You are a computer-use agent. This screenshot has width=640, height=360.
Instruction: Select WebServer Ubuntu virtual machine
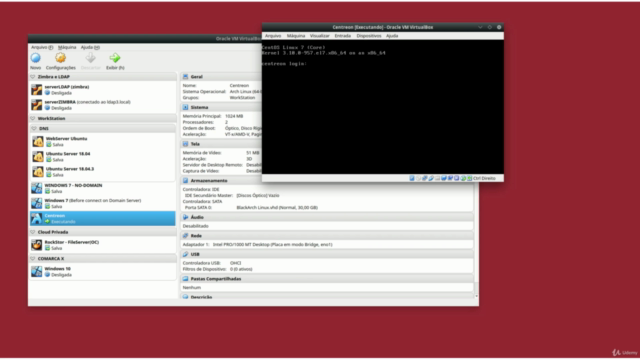pos(103,142)
